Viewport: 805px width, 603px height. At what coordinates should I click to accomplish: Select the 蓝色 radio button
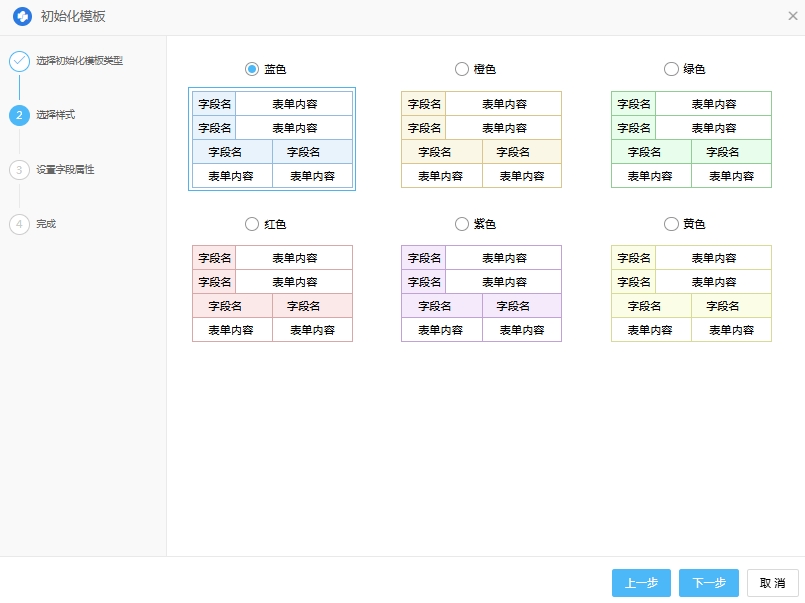252,69
